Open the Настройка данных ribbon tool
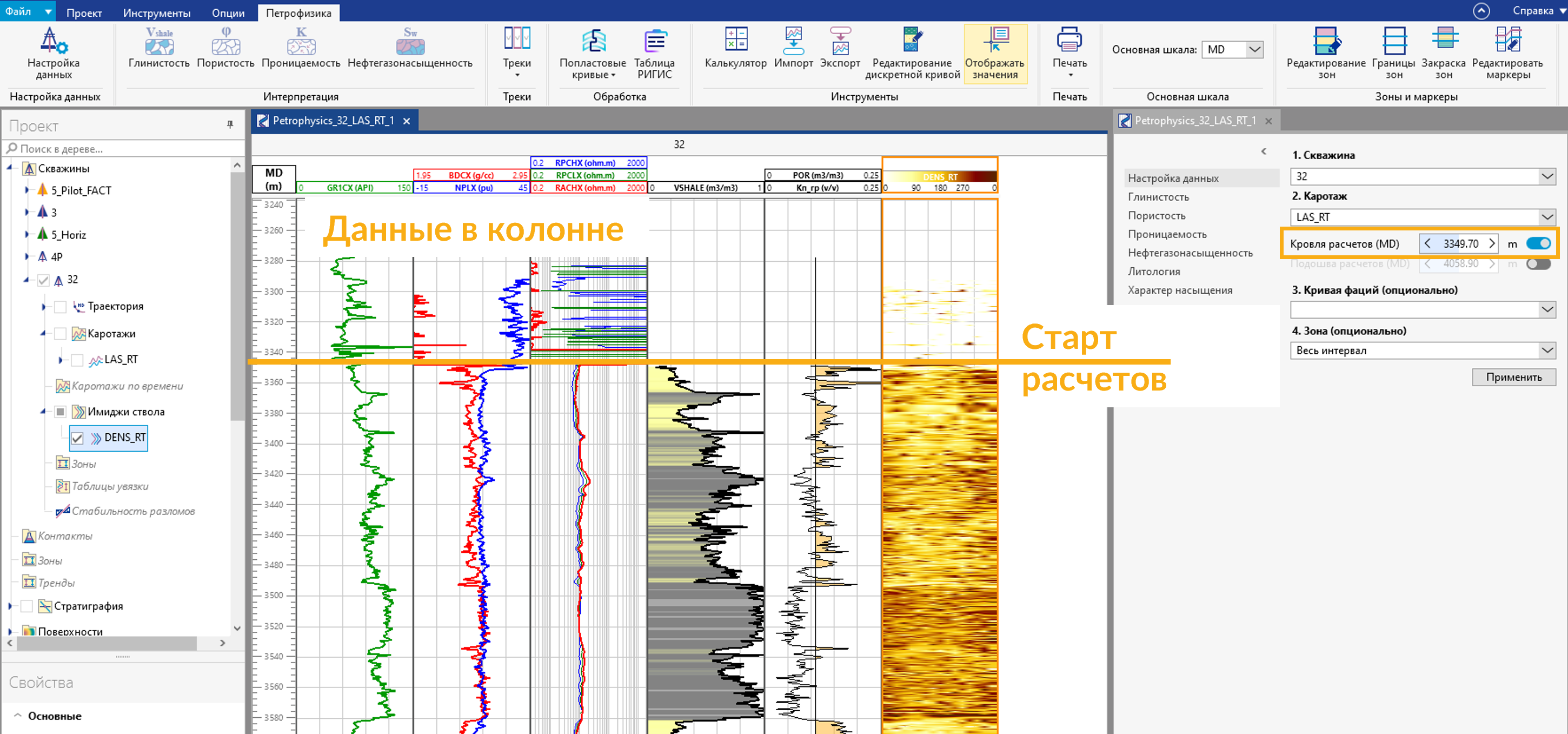Image resolution: width=1568 pixels, height=734 pixels. [x=54, y=53]
